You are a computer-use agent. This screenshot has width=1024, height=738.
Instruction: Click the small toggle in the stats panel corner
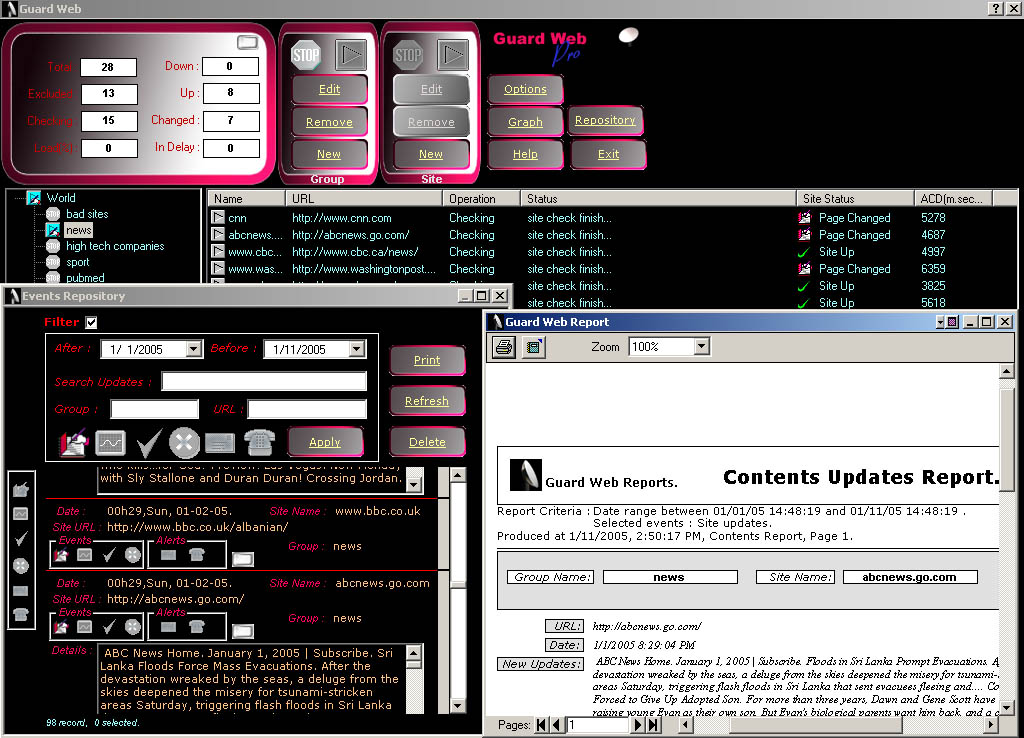(248, 42)
